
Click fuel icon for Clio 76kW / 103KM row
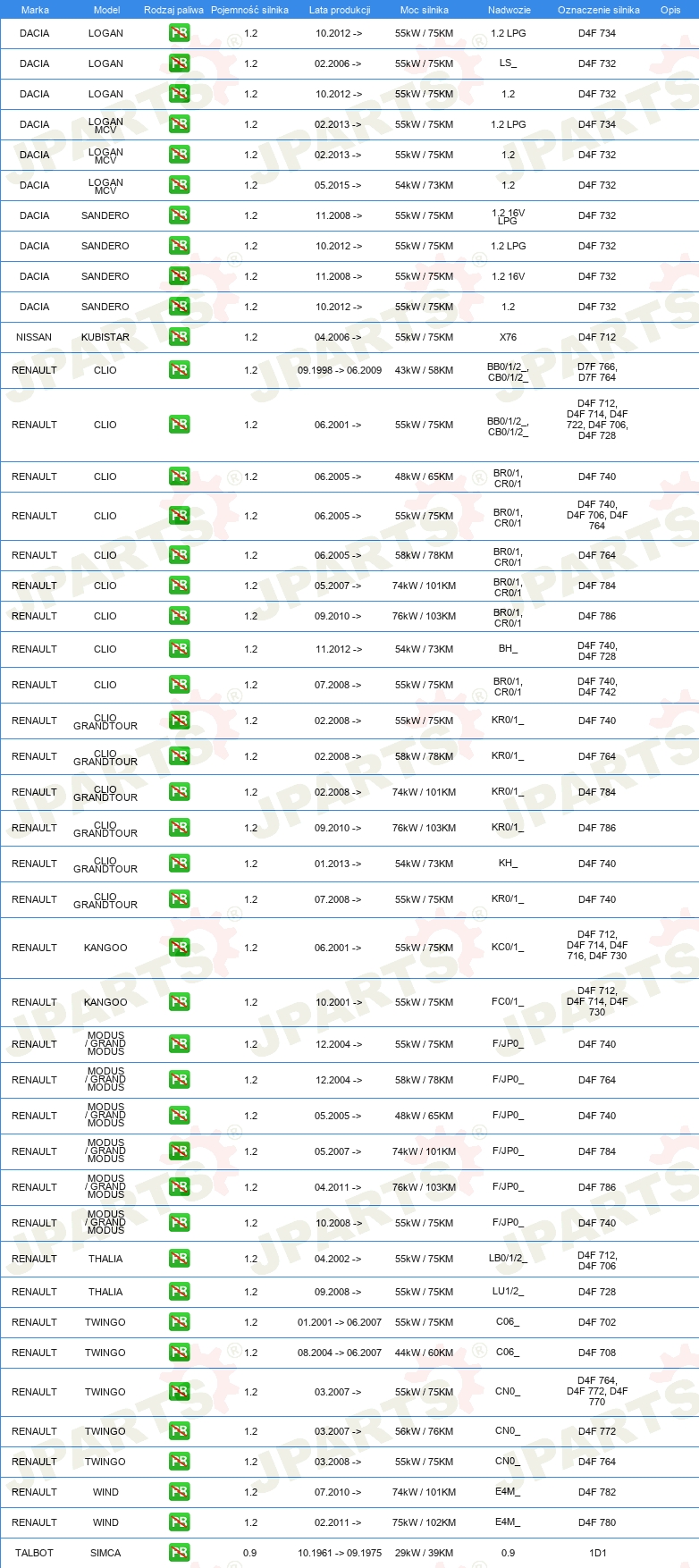pos(180,616)
